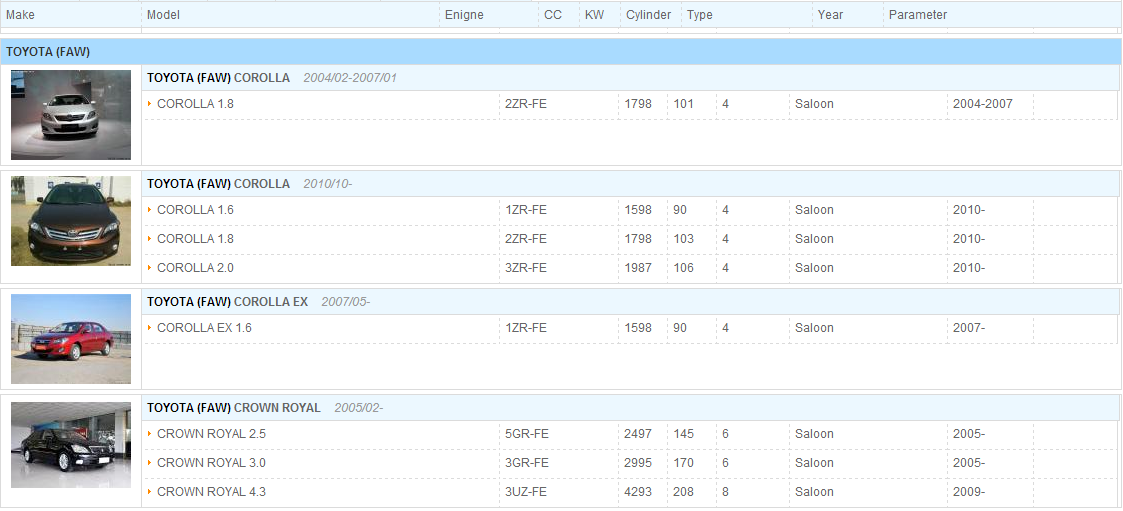Click Saloon type in CROWN ROYAL 4.3 row
This screenshot has height=511, width=1123.
814,492
